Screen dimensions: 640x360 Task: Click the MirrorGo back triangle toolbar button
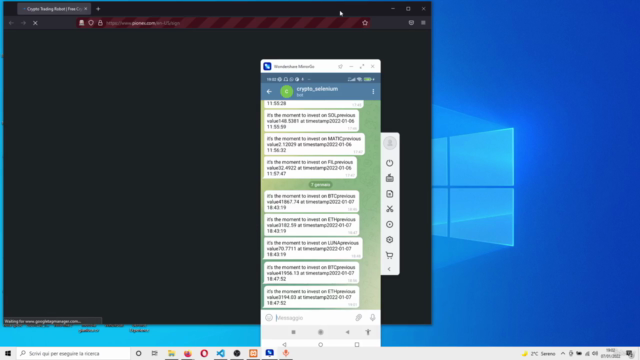(347, 332)
